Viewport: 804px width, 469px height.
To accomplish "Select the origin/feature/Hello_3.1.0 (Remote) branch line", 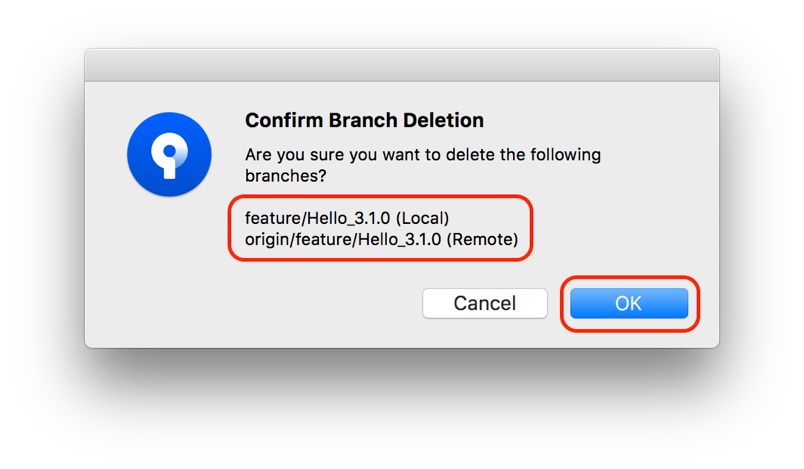I will pos(381,239).
